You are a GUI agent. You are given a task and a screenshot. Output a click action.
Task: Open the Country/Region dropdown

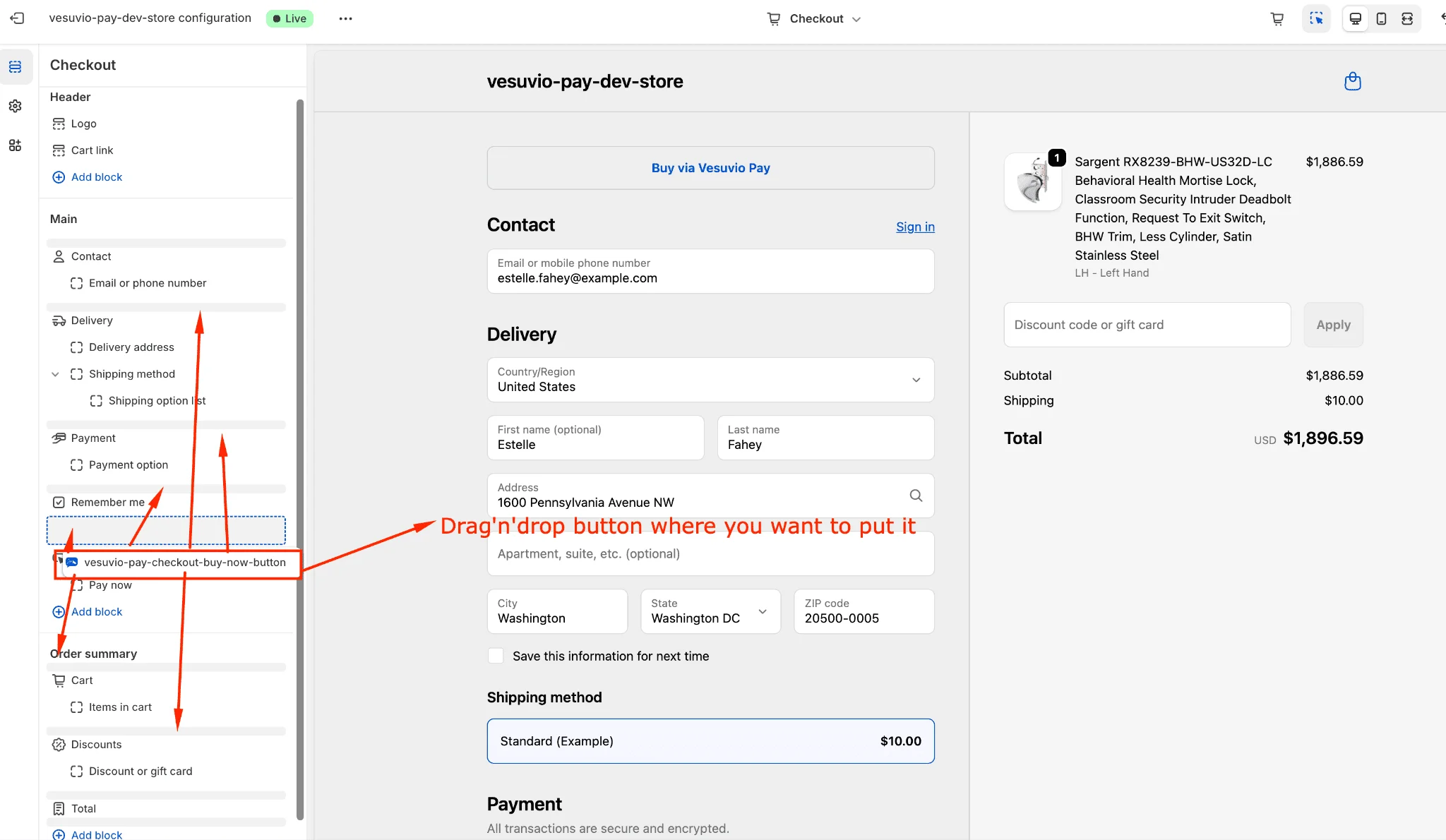pos(710,380)
